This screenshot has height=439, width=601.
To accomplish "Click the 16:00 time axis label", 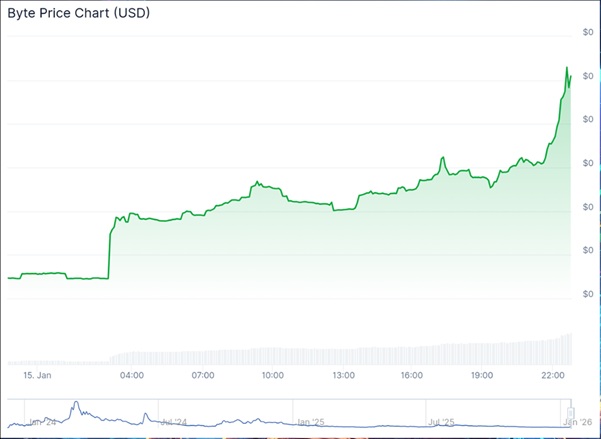I will click(411, 375).
